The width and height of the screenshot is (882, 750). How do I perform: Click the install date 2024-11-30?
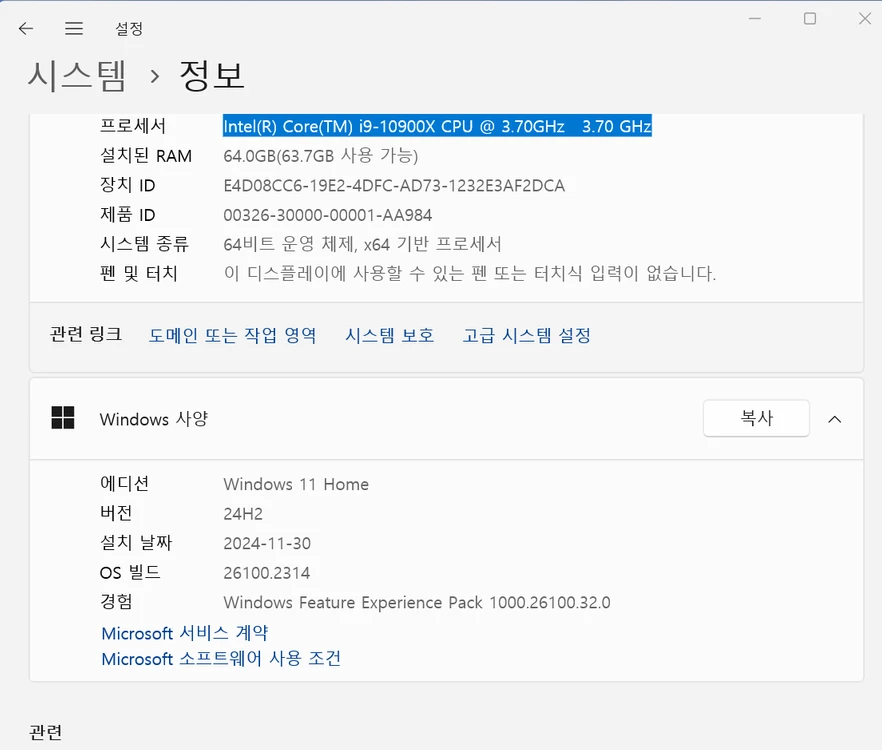click(267, 544)
